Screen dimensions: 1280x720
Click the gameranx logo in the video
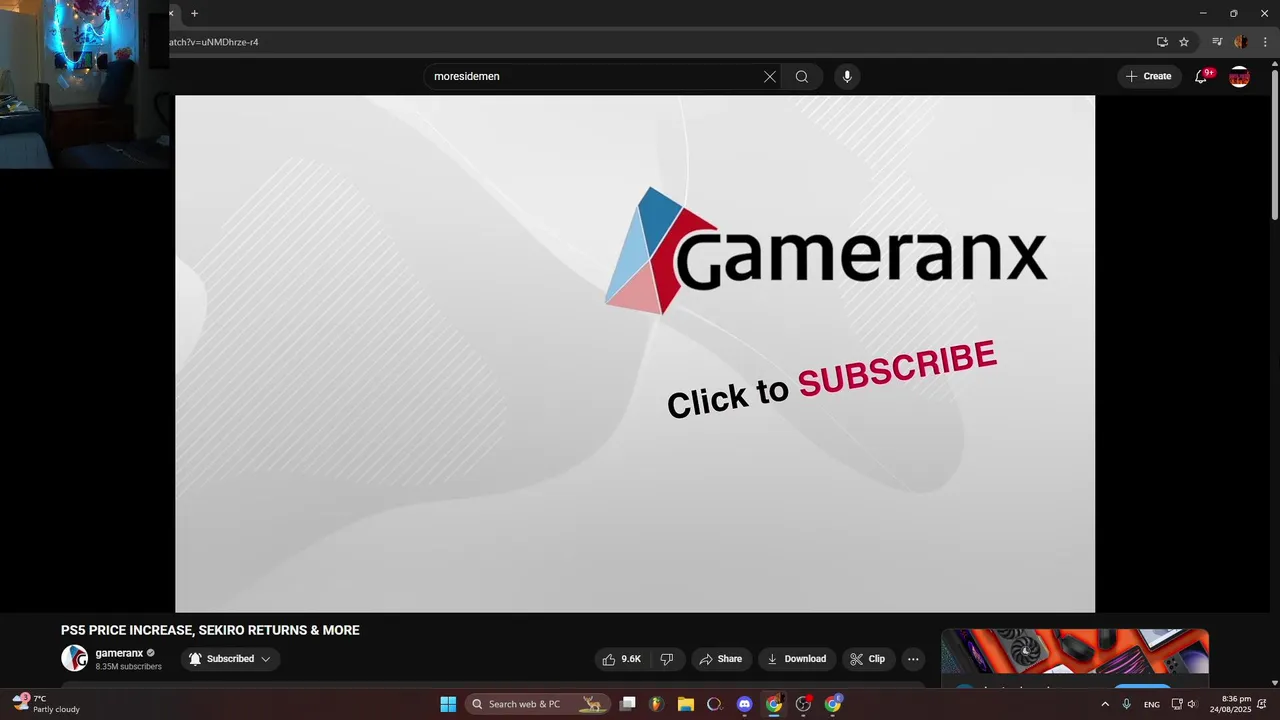[826, 252]
